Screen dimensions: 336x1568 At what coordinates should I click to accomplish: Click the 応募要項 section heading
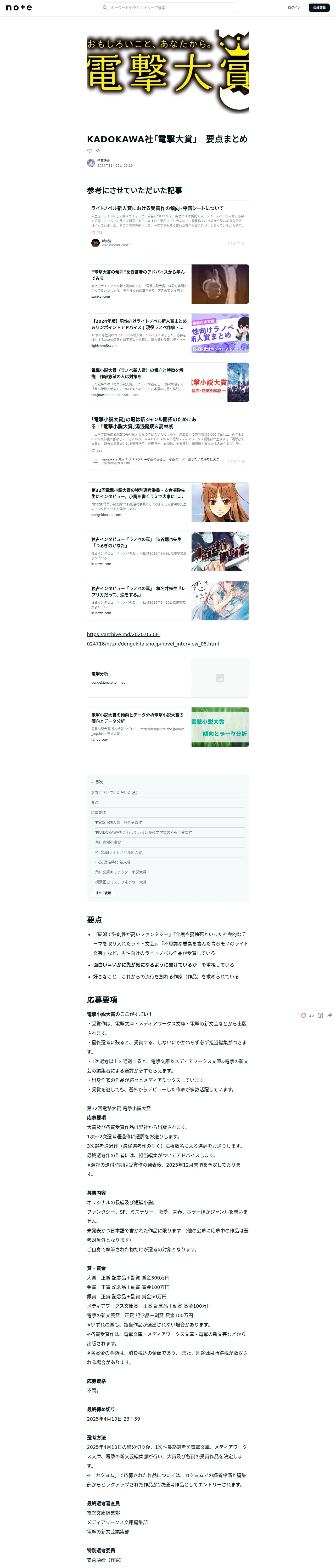pos(102,1000)
